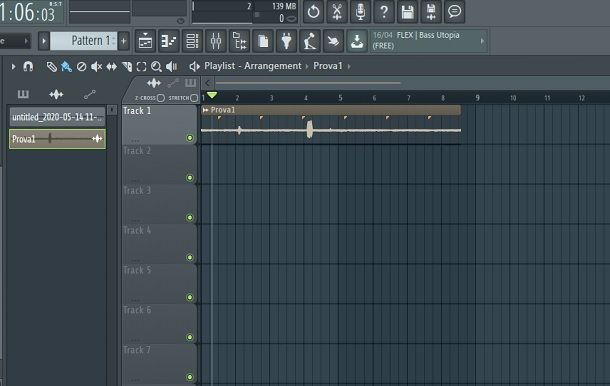
Task: Click the timeline scroll back arrow
Action: [207, 83]
